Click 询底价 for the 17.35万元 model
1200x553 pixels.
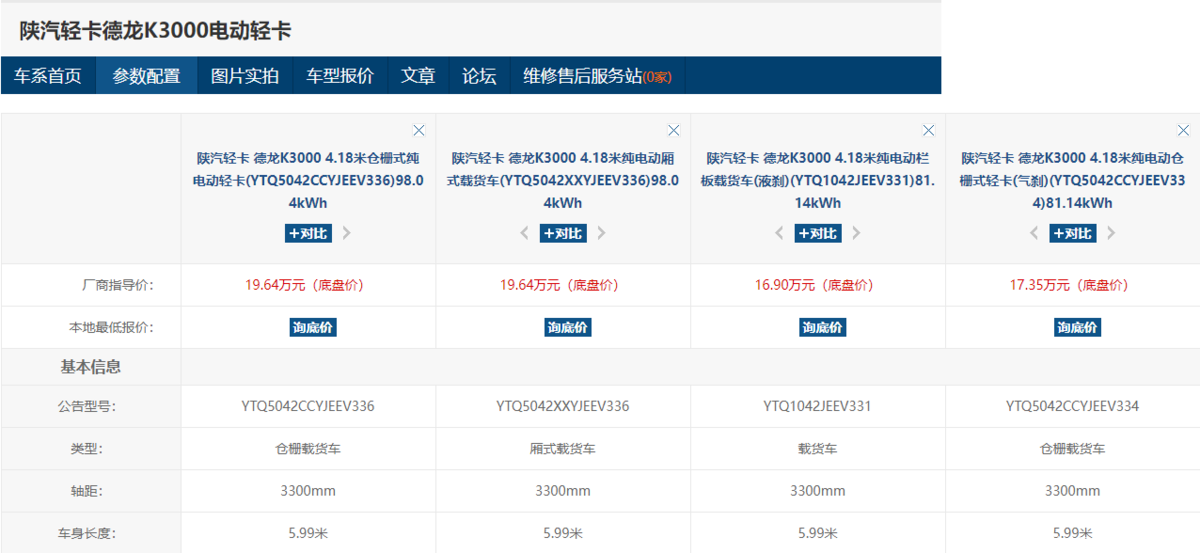[1078, 327]
